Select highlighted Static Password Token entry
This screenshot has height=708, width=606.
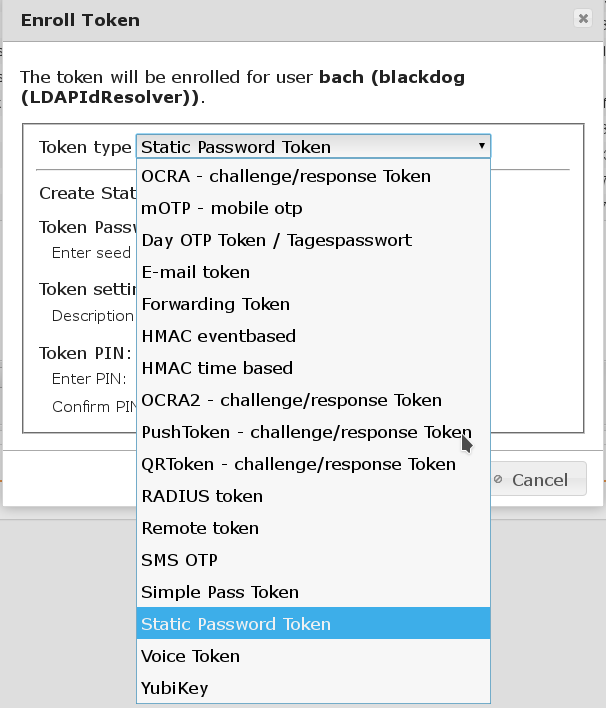click(236, 624)
